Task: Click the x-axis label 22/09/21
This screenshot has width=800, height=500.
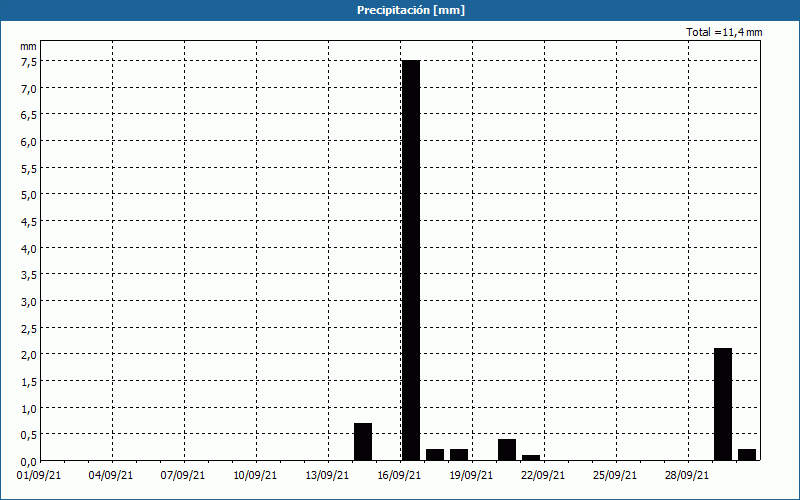Action: [x=543, y=475]
